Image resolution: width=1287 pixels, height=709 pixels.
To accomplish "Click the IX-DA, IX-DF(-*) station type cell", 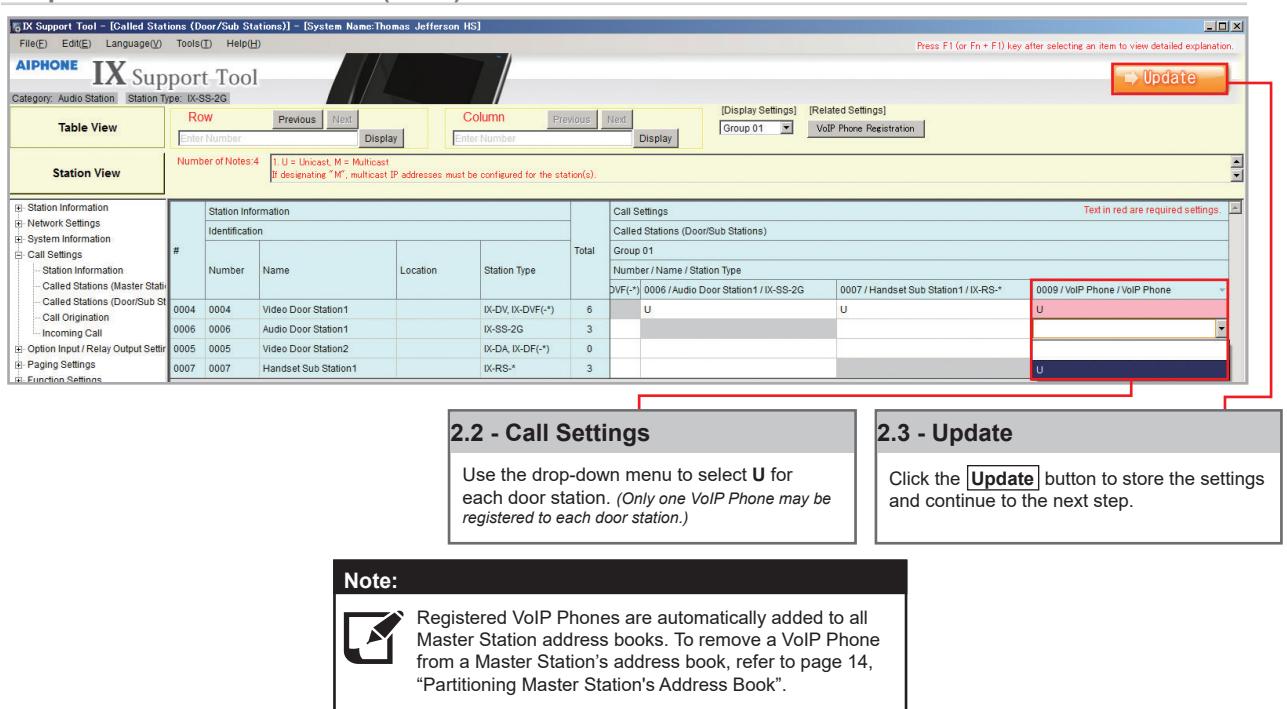I will point(523,348).
